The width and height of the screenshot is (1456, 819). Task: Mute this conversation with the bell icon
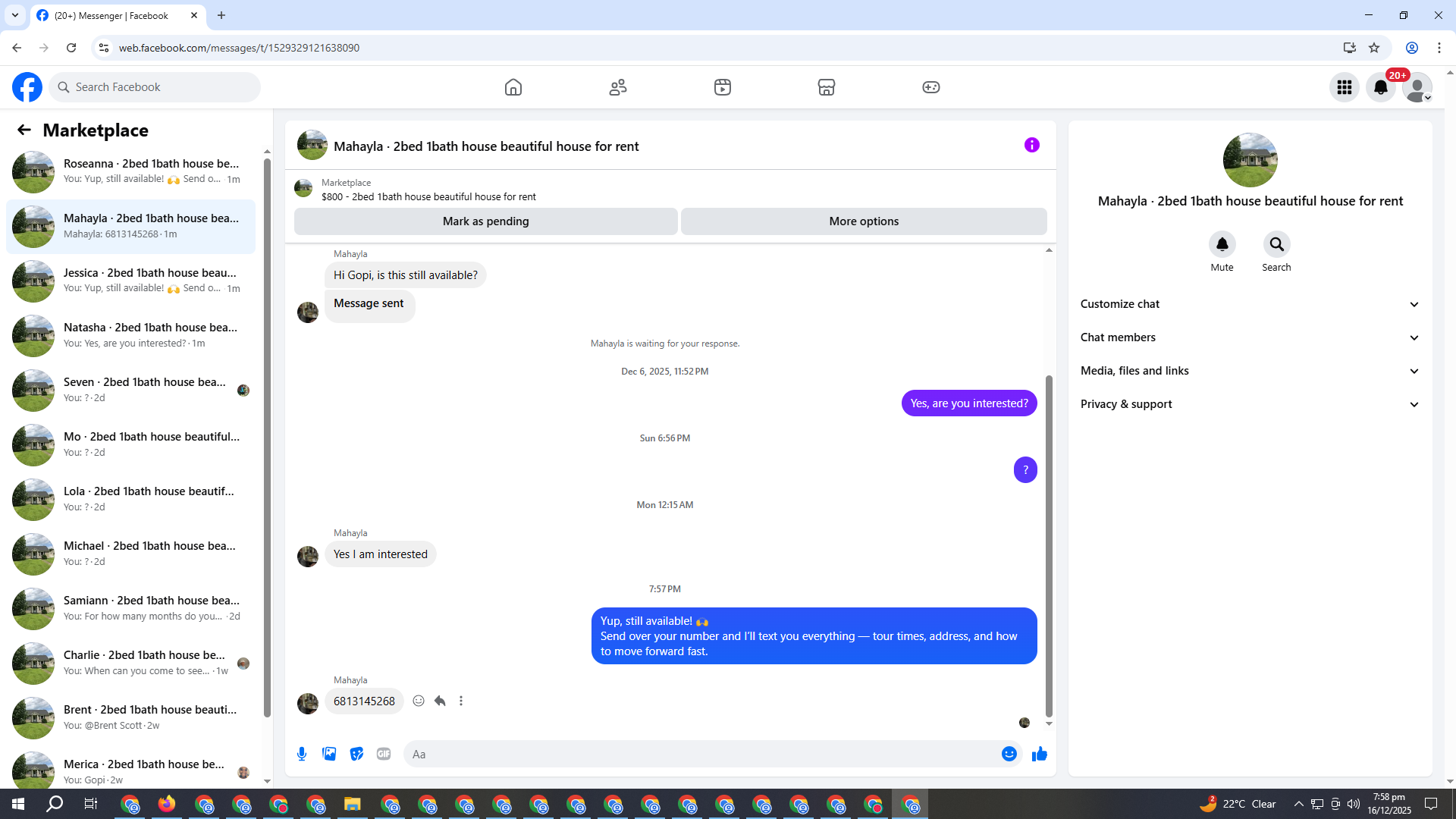[x=1222, y=244]
